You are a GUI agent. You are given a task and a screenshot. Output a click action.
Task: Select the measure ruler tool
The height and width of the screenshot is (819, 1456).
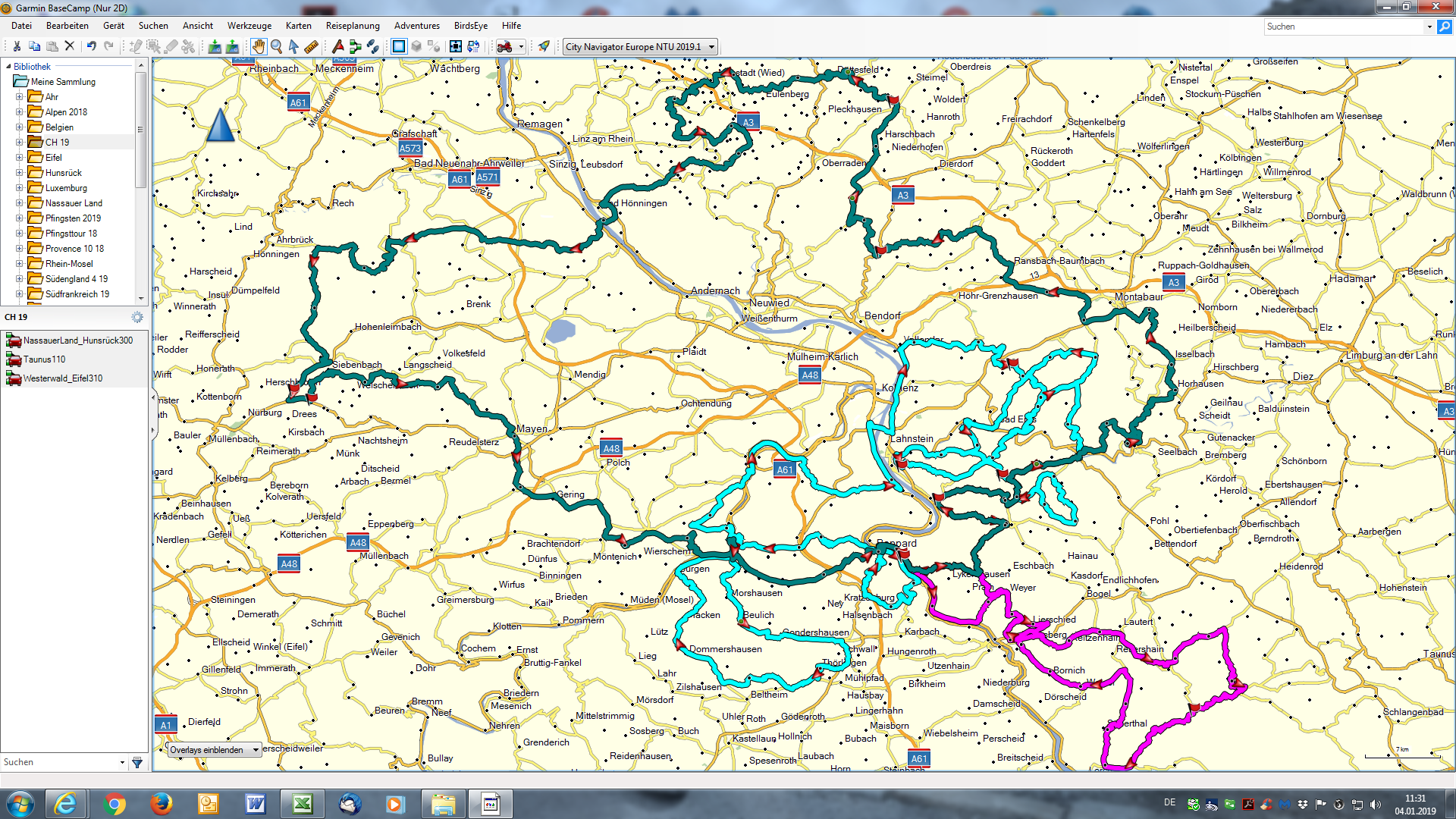[312, 47]
